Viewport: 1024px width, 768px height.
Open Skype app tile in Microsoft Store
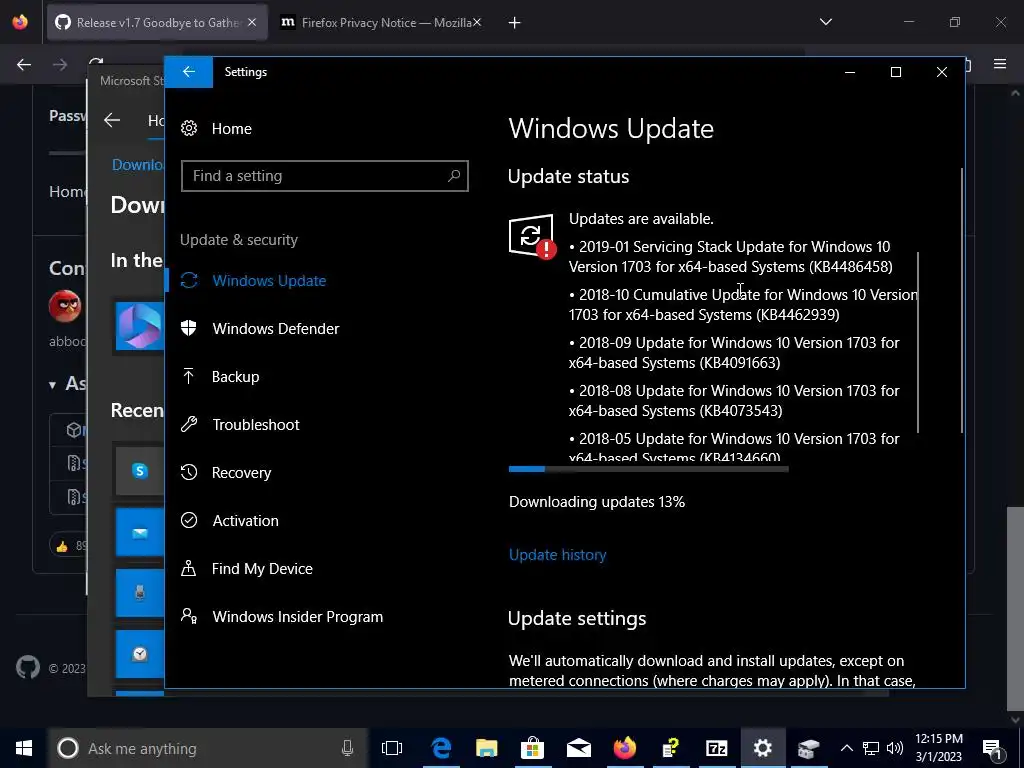click(140, 471)
